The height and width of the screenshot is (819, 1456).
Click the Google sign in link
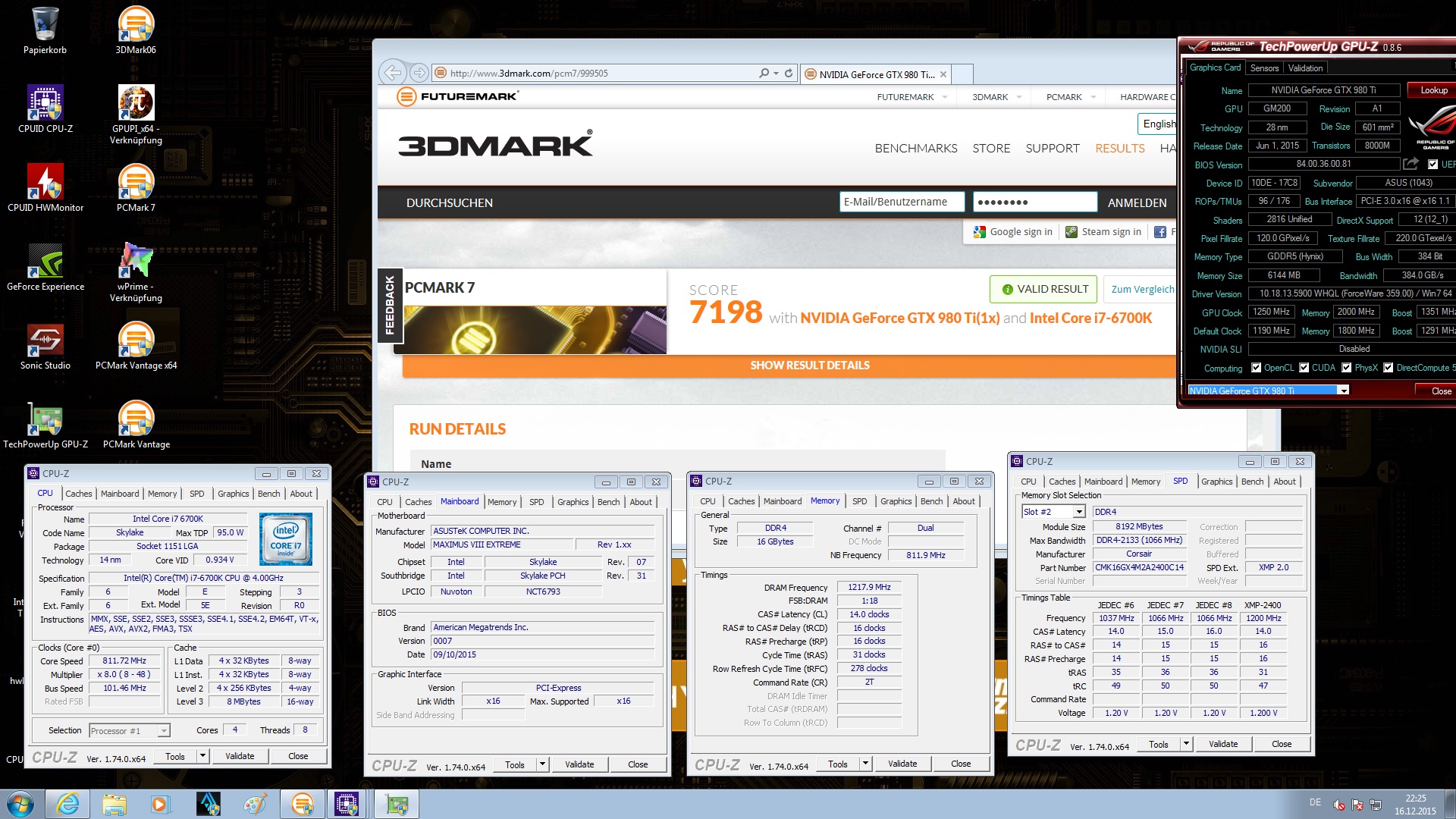(1012, 232)
